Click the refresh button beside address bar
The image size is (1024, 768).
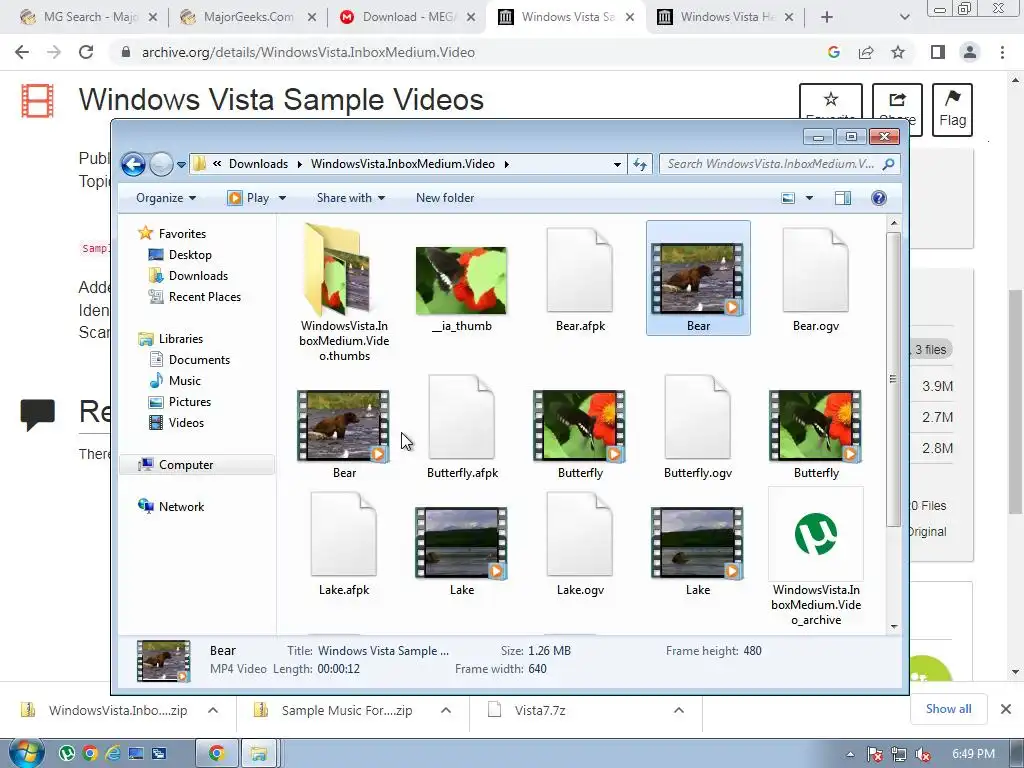click(640, 165)
